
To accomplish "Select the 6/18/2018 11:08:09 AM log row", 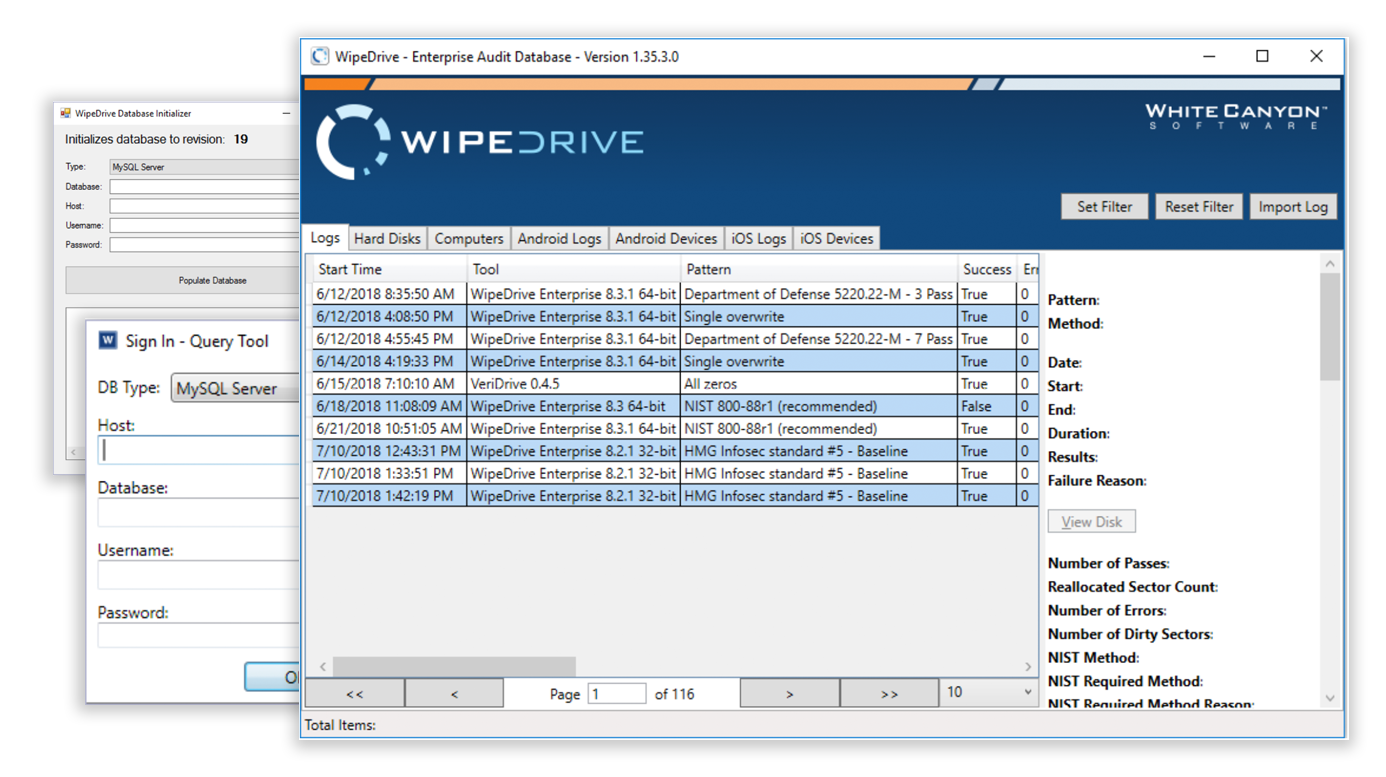I will (x=675, y=406).
